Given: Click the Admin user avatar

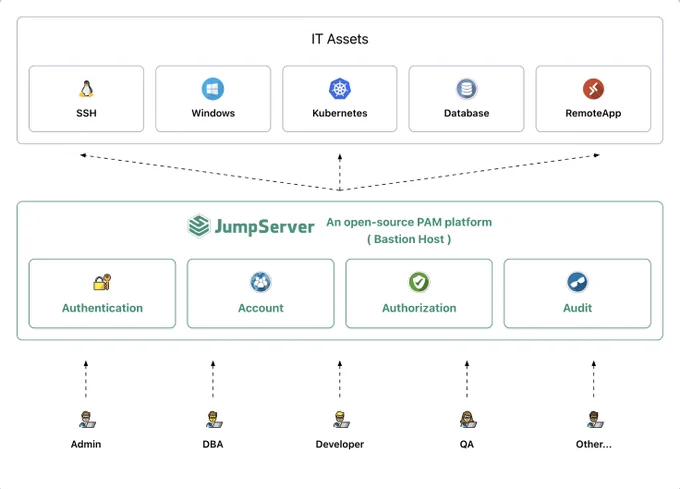Looking at the screenshot, I should pos(87,420).
